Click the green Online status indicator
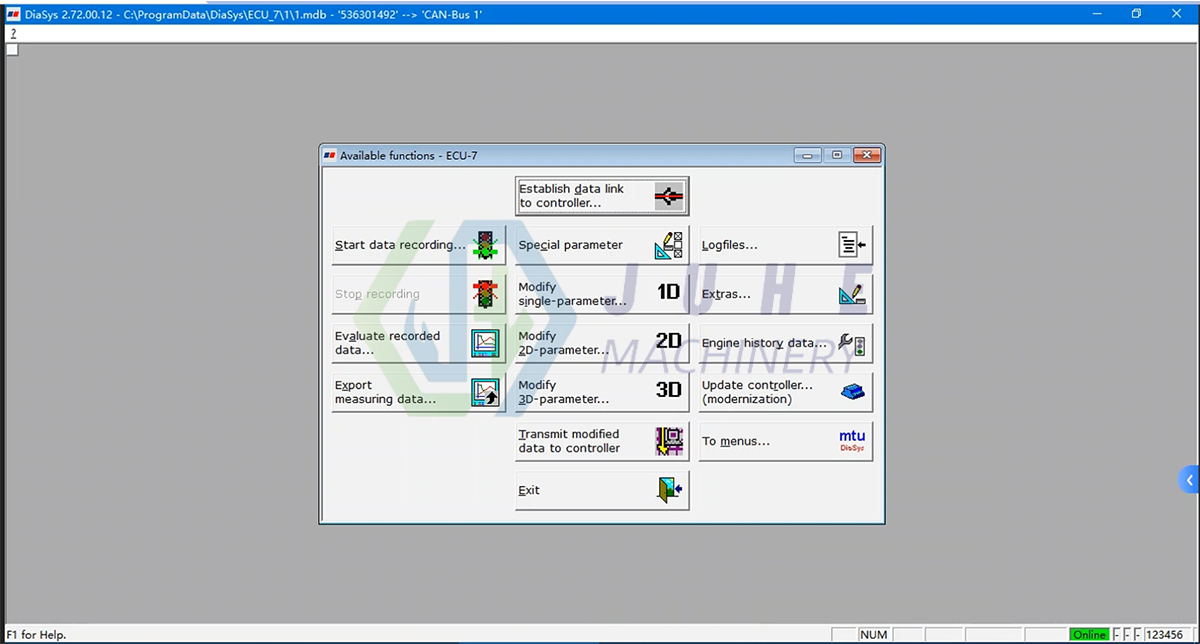The height and width of the screenshot is (644, 1200). tap(1088, 635)
